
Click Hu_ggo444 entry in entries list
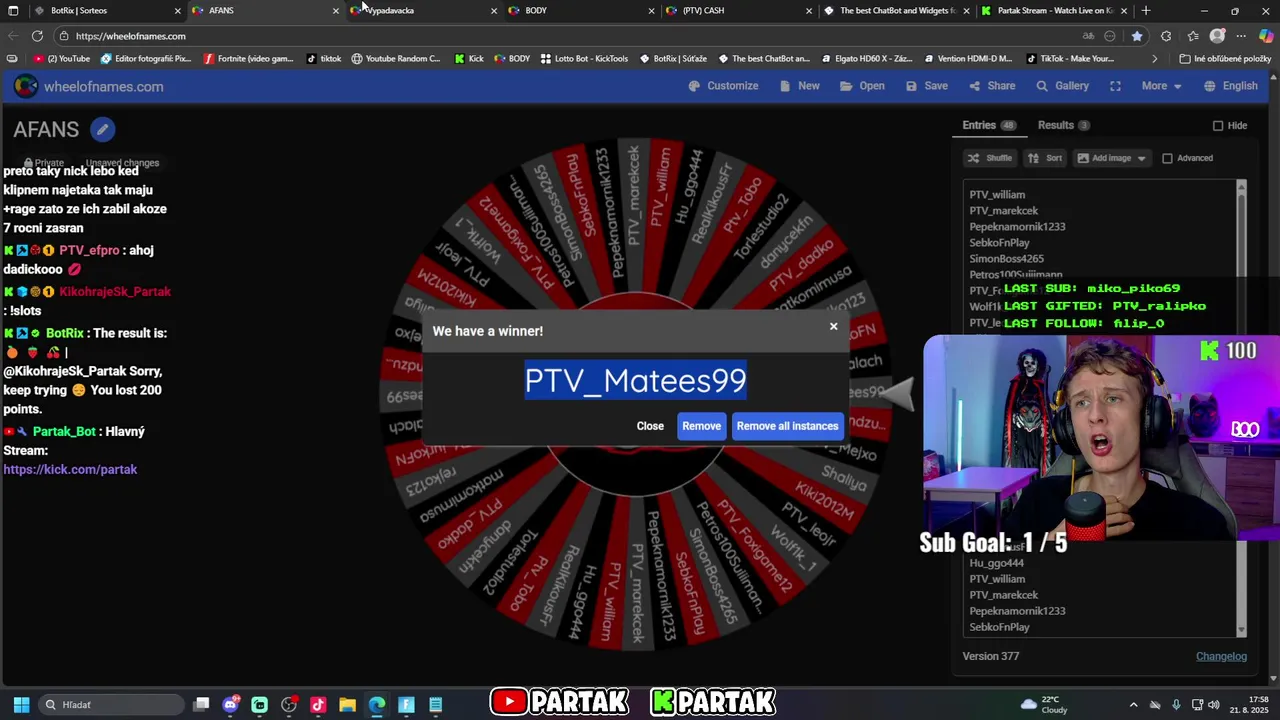point(996,563)
